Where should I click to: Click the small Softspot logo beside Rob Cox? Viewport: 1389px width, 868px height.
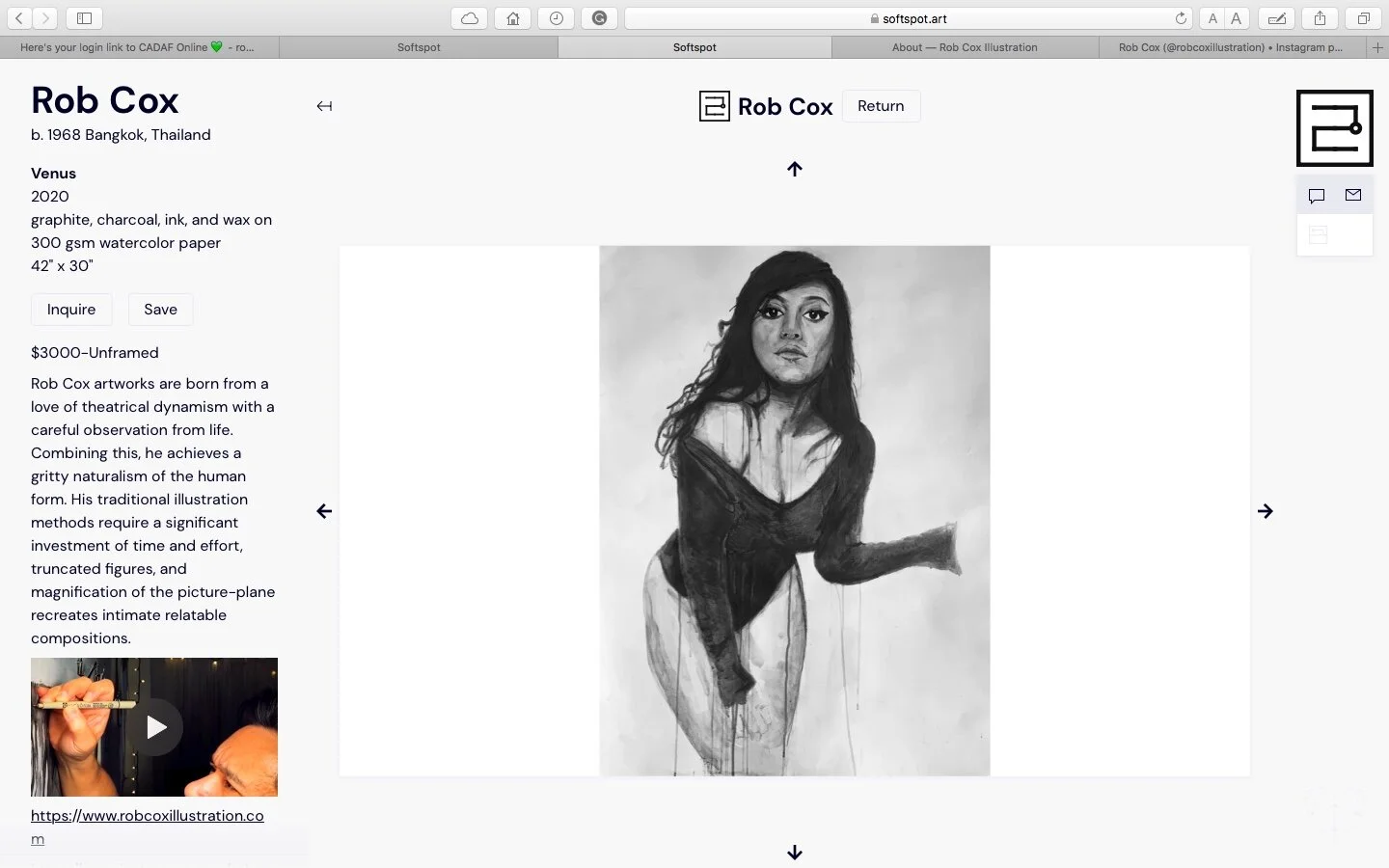[715, 106]
